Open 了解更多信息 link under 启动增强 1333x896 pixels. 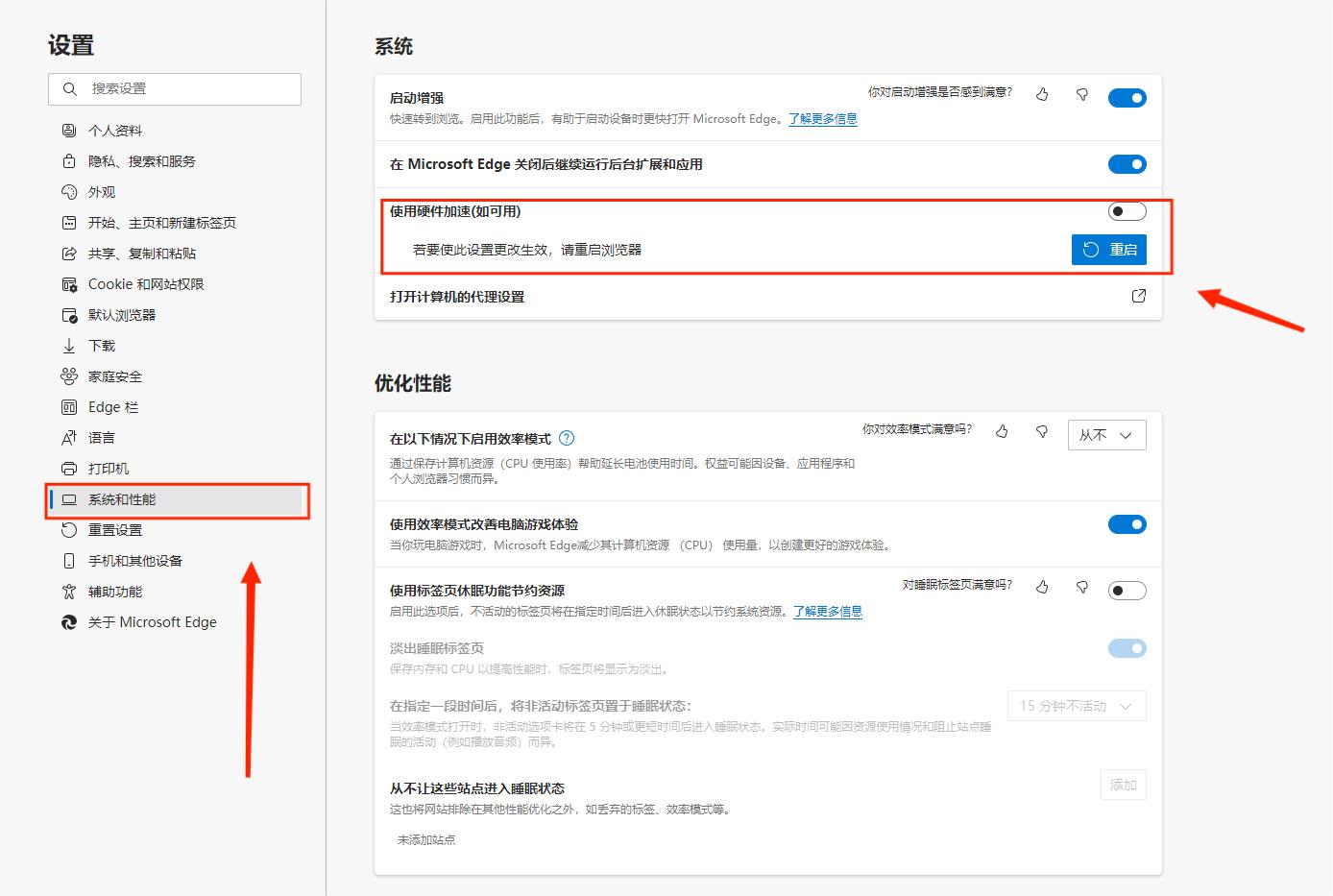pos(821,119)
